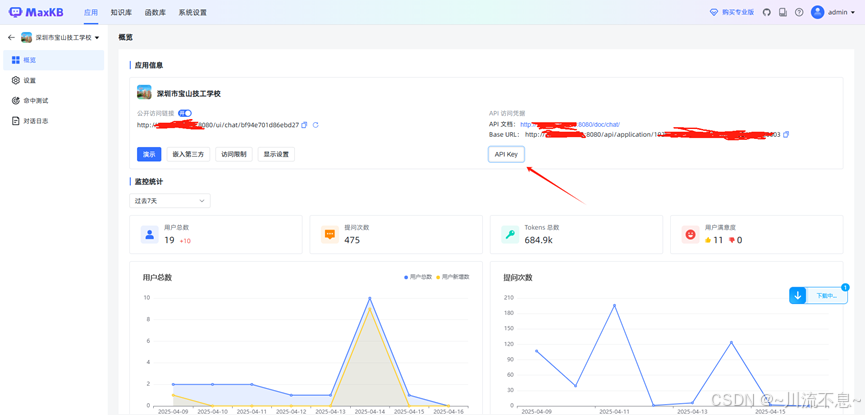
Task: Click the 2025-04-11 peak on 提问次数 chart
Action: [614, 305]
